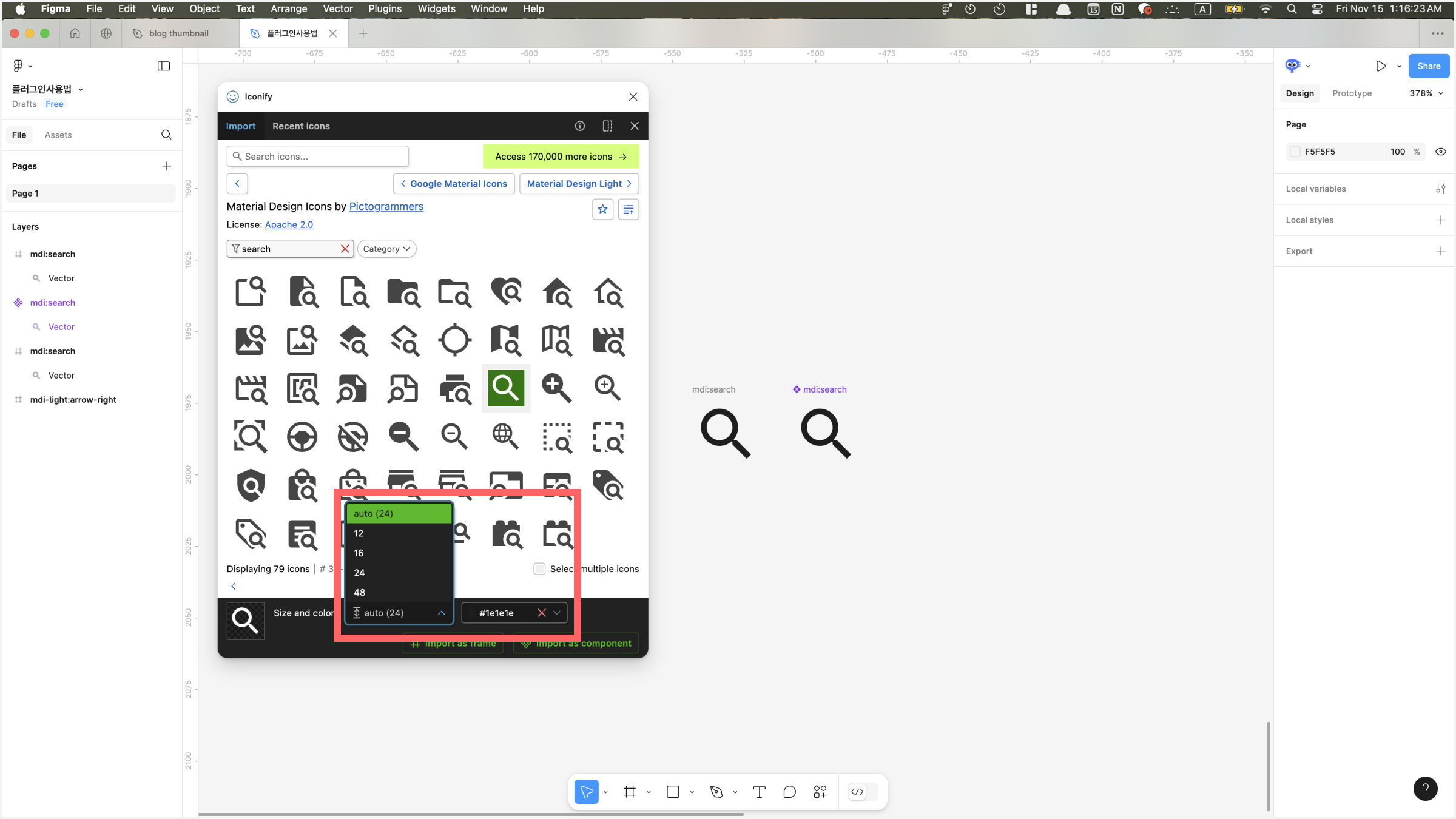Image resolution: width=1456 pixels, height=819 pixels.
Task: Toggle Iconify layout icon in header
Action: (607, 126)
